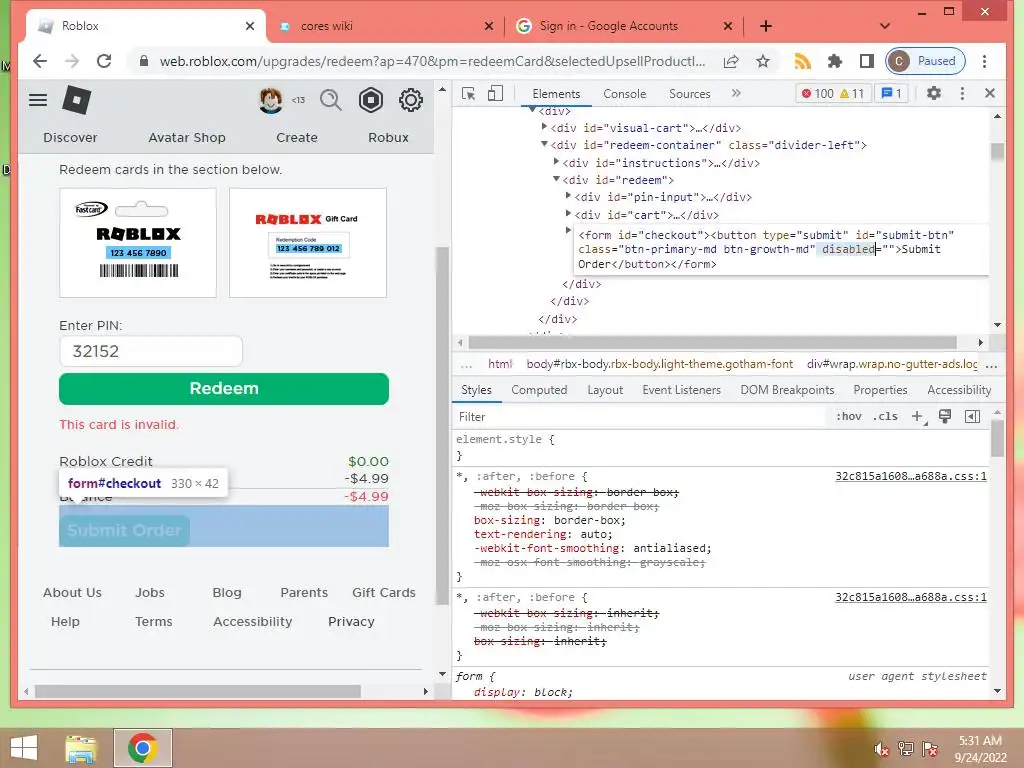Open the Layout tab
Image resolution: width=1024 pixels, height=768 pixels.
click(605, 390)
